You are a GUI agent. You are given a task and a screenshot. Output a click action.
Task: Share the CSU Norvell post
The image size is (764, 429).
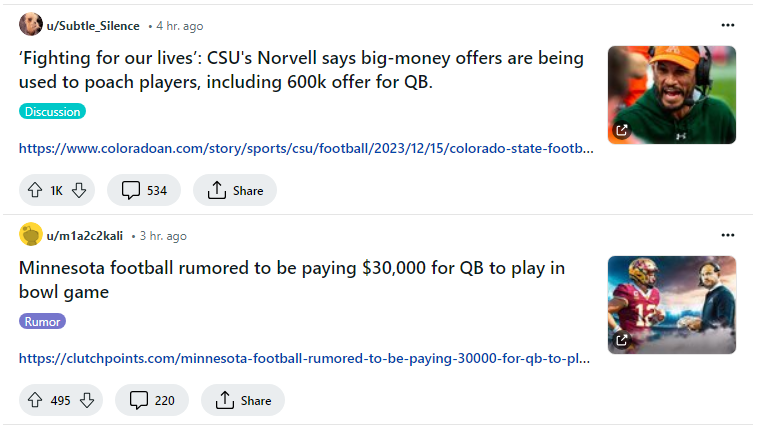pos(234,190)
